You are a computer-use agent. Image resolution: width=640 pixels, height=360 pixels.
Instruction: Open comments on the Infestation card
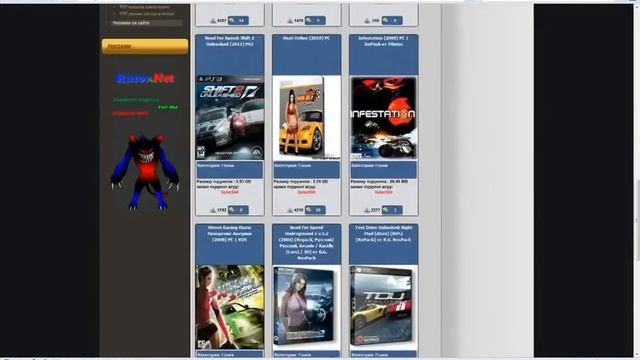392,210
